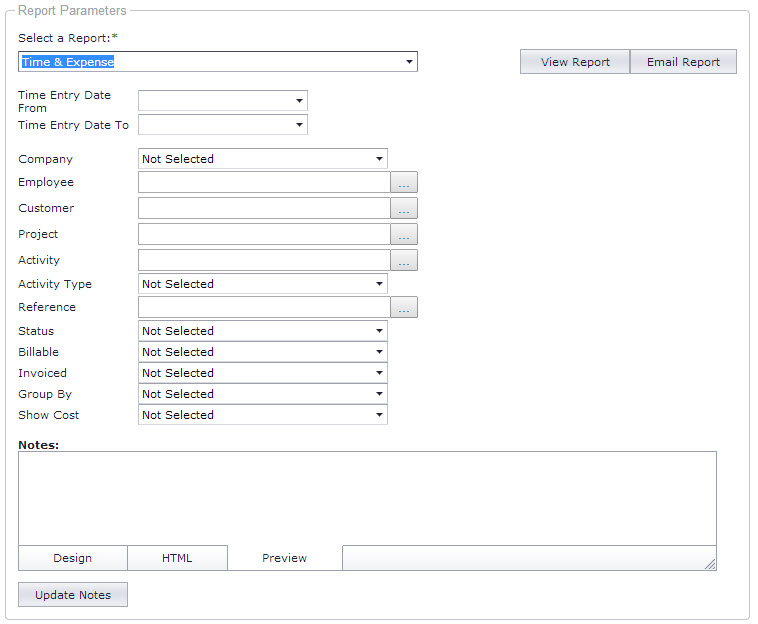Screen dimensions: 758x624
Task: Open the Customer lookup ellipsis button
Action: click(x=404, y=208)
